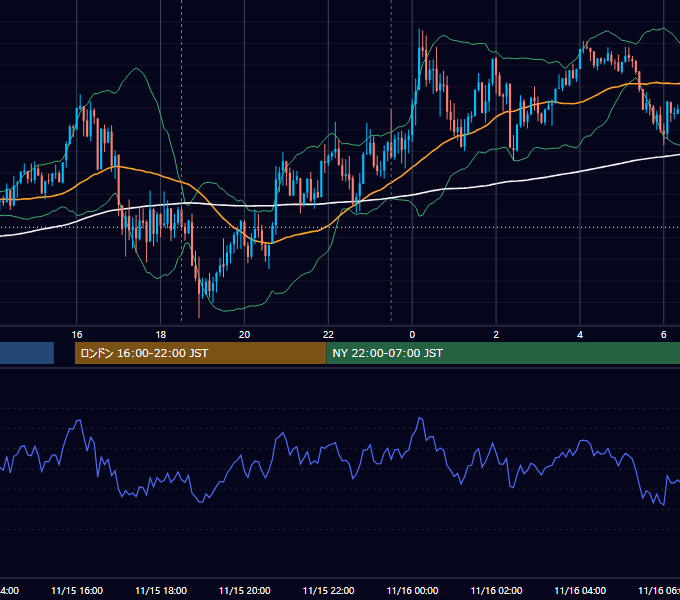This screenshot has height=600, width=680.
Task: Click the '0' hour label on chart axis
Action: point(412,335)
